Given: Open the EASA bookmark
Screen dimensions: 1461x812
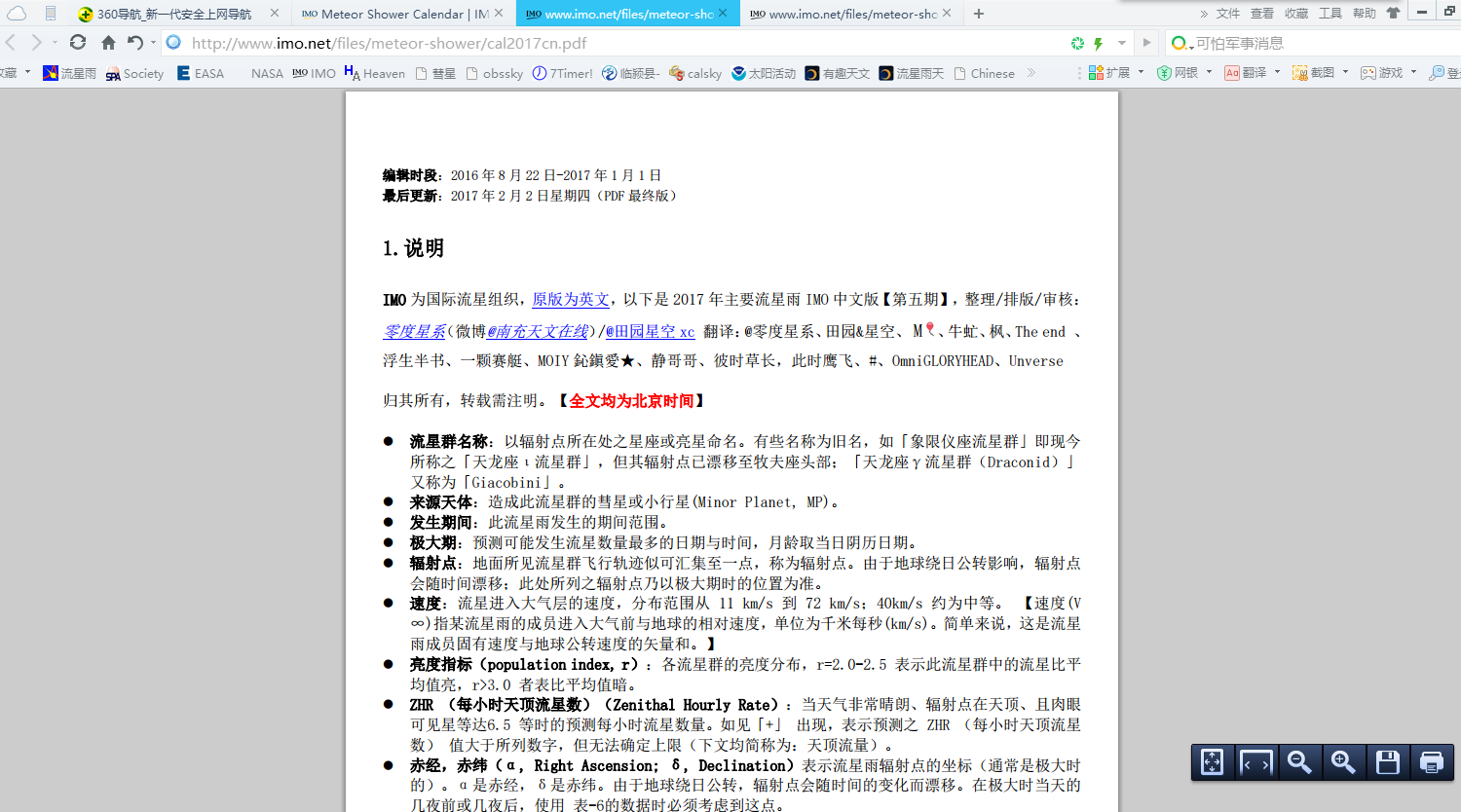Looking at the screenshot, I should (201, 73).
